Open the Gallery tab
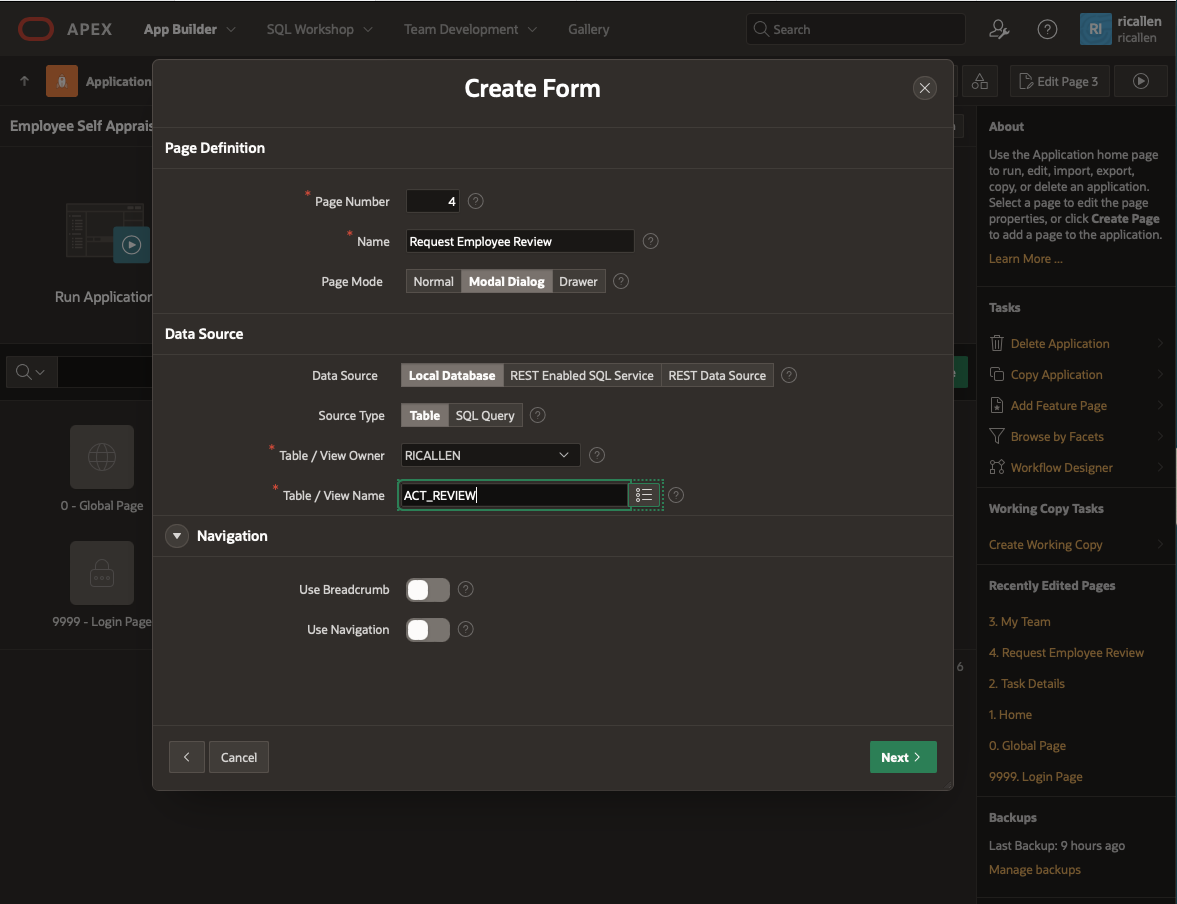 pyautogui.click(x=588, y=29)
